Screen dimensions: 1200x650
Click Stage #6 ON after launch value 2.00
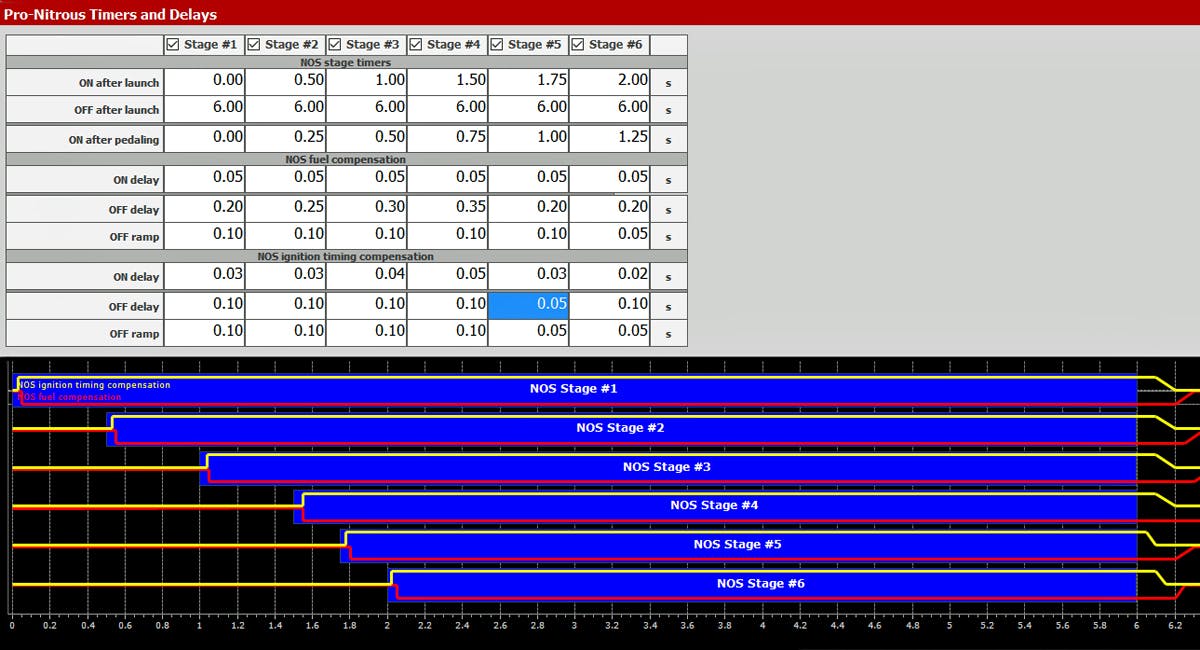(609, 81)
